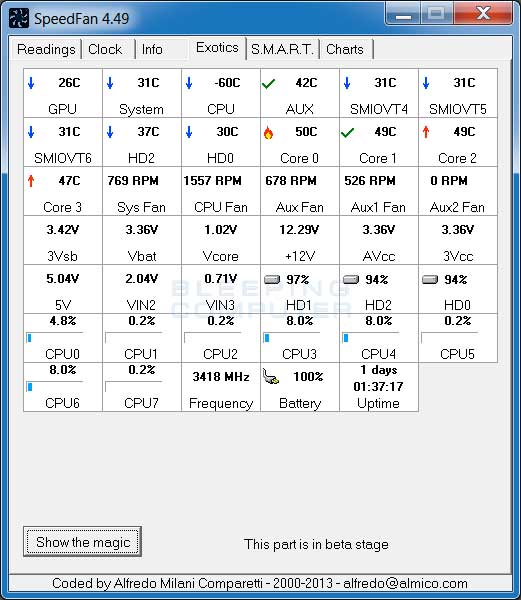Screen dimensions: 521x600
Task: Click the CPU1 usage bar
Action: (134, 338)
